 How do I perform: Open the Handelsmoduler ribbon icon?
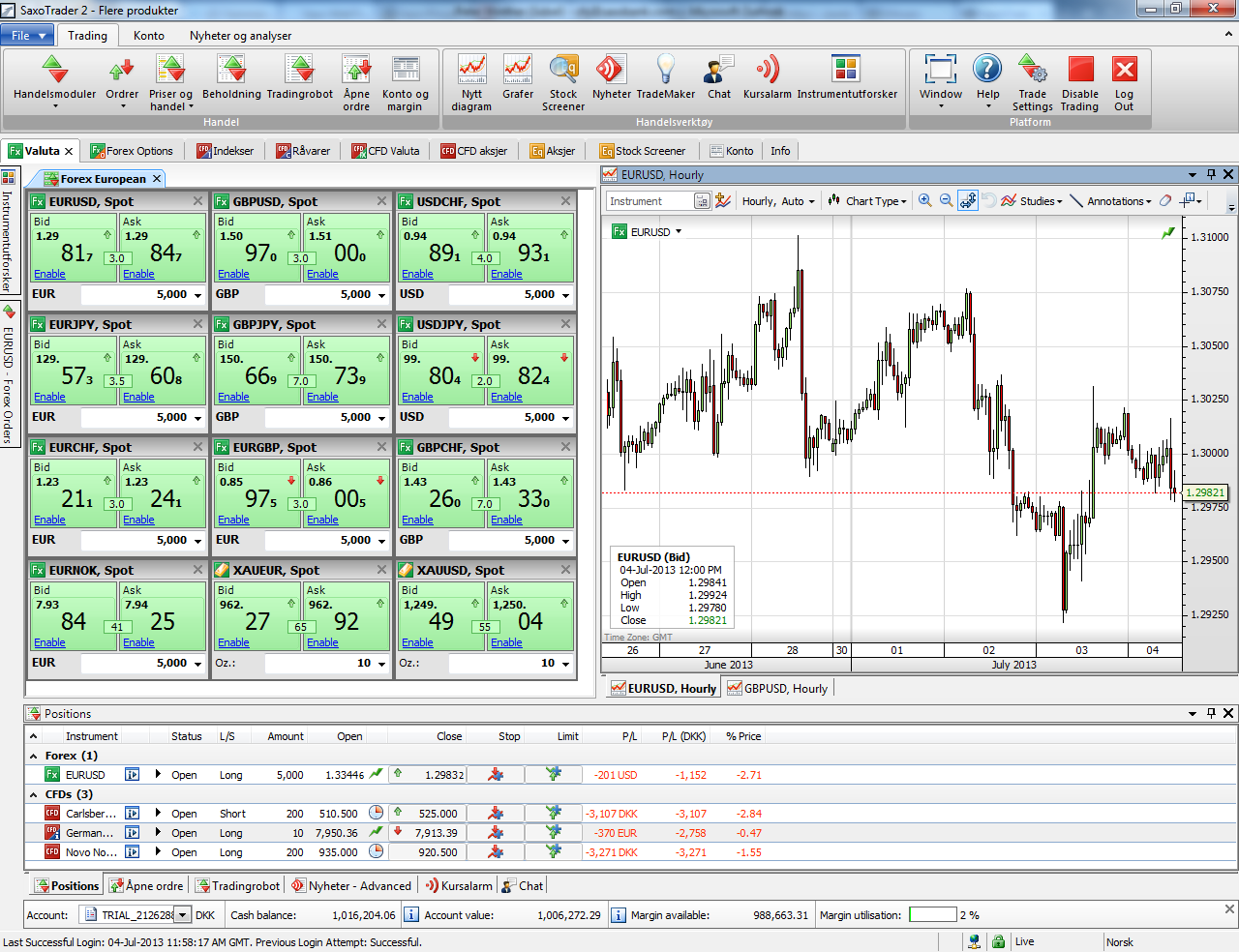55,81
